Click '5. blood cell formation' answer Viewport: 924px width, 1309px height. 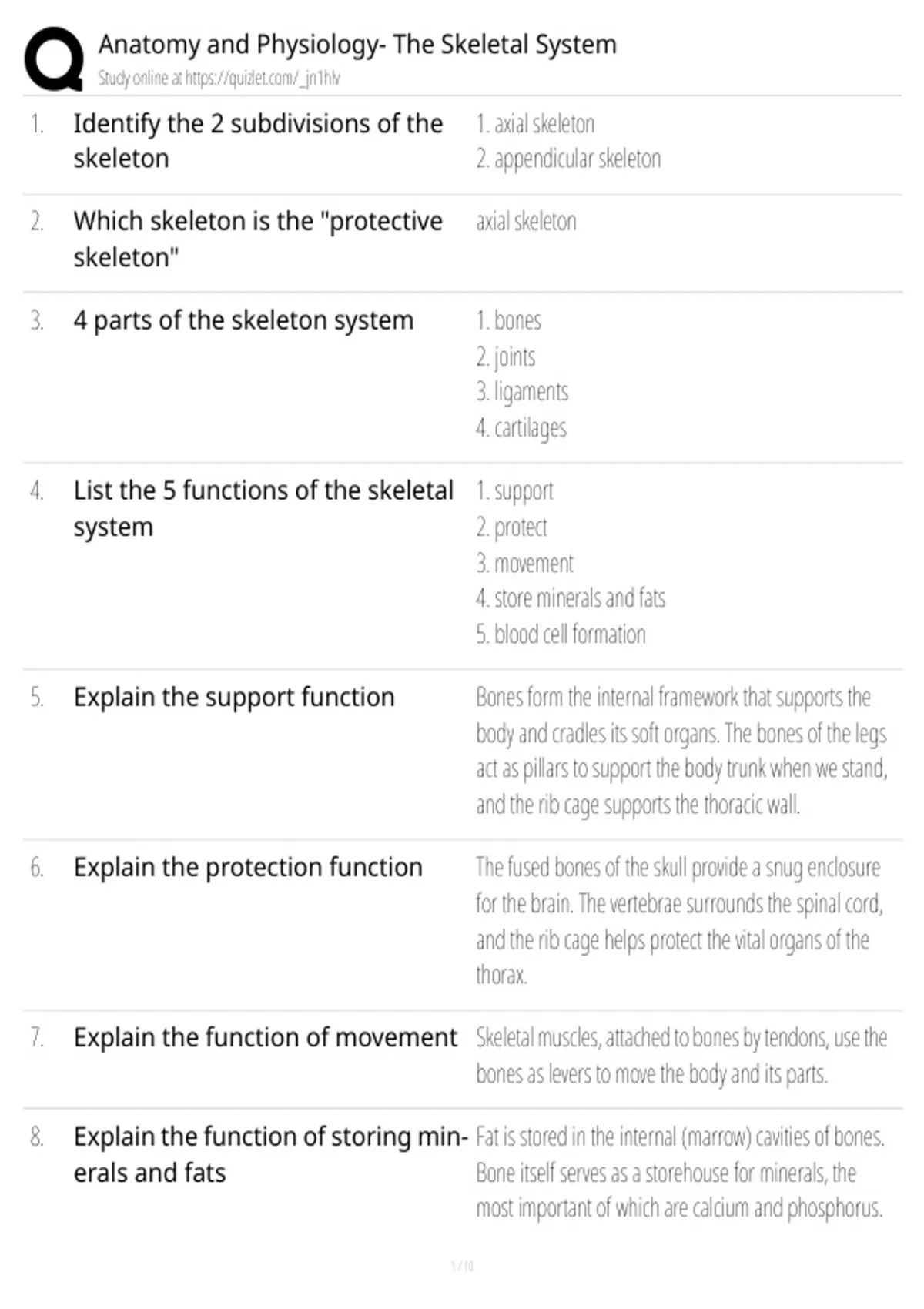pos(561,634)
